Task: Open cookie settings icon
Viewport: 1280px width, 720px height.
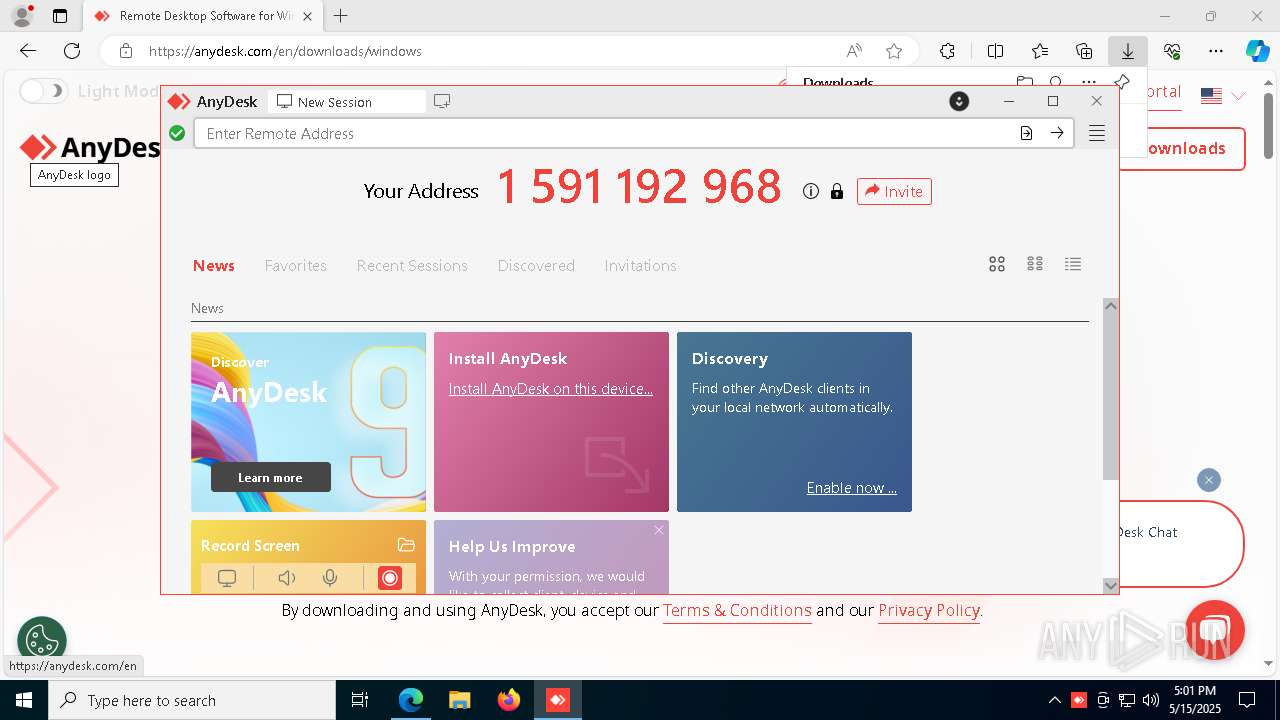Action: (x=42, y=640)
